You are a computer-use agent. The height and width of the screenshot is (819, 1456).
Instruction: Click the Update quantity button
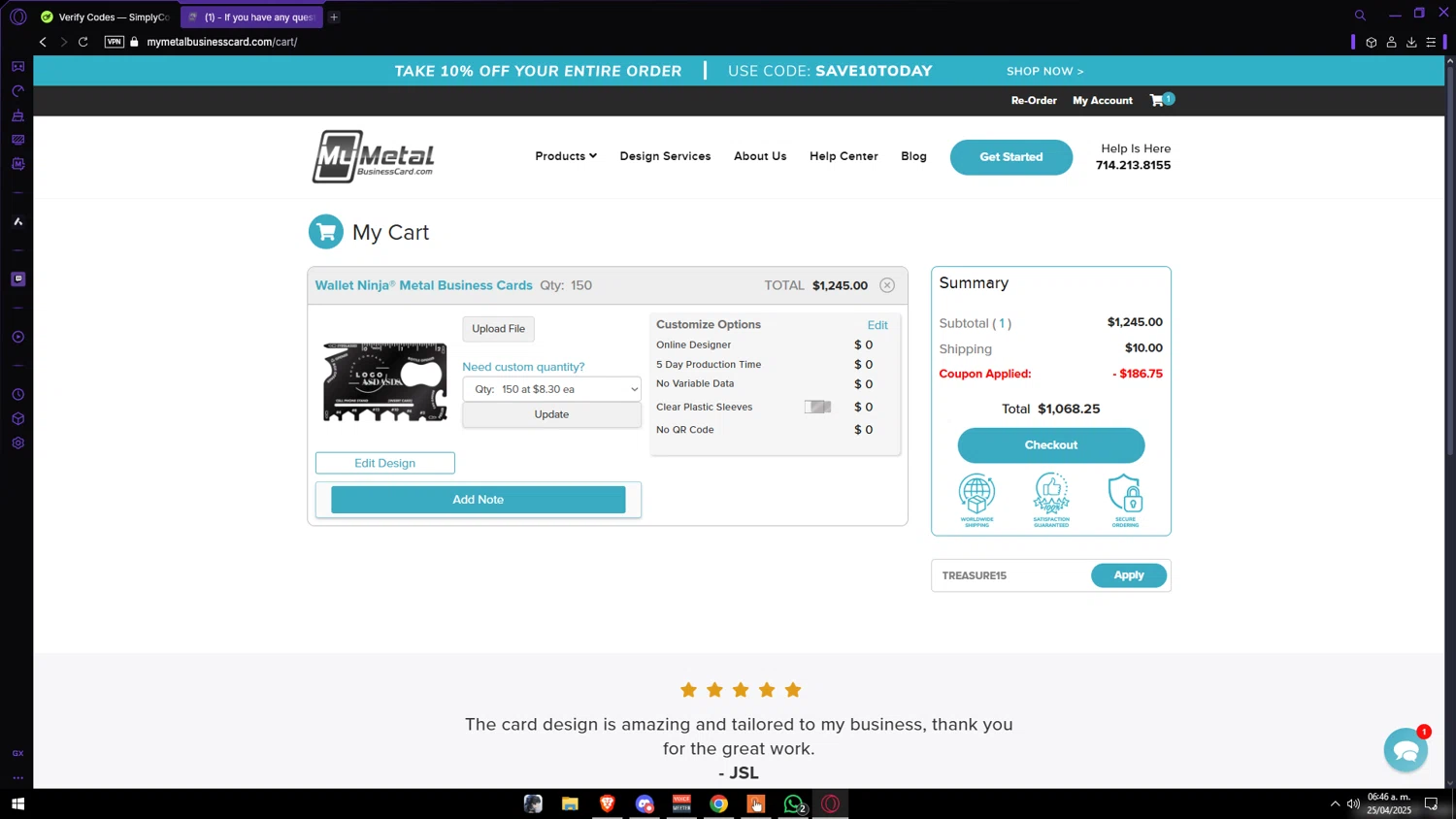(551, 414)
